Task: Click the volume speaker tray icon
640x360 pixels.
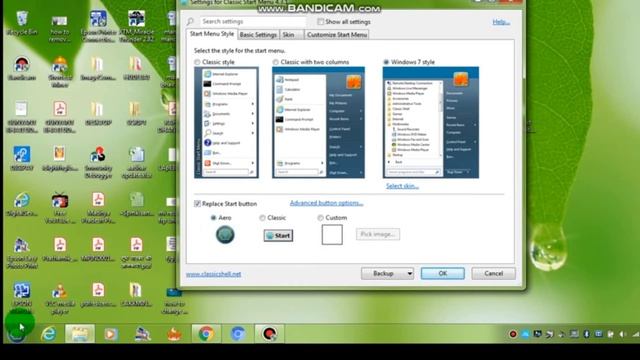Action: coord(623,334)
